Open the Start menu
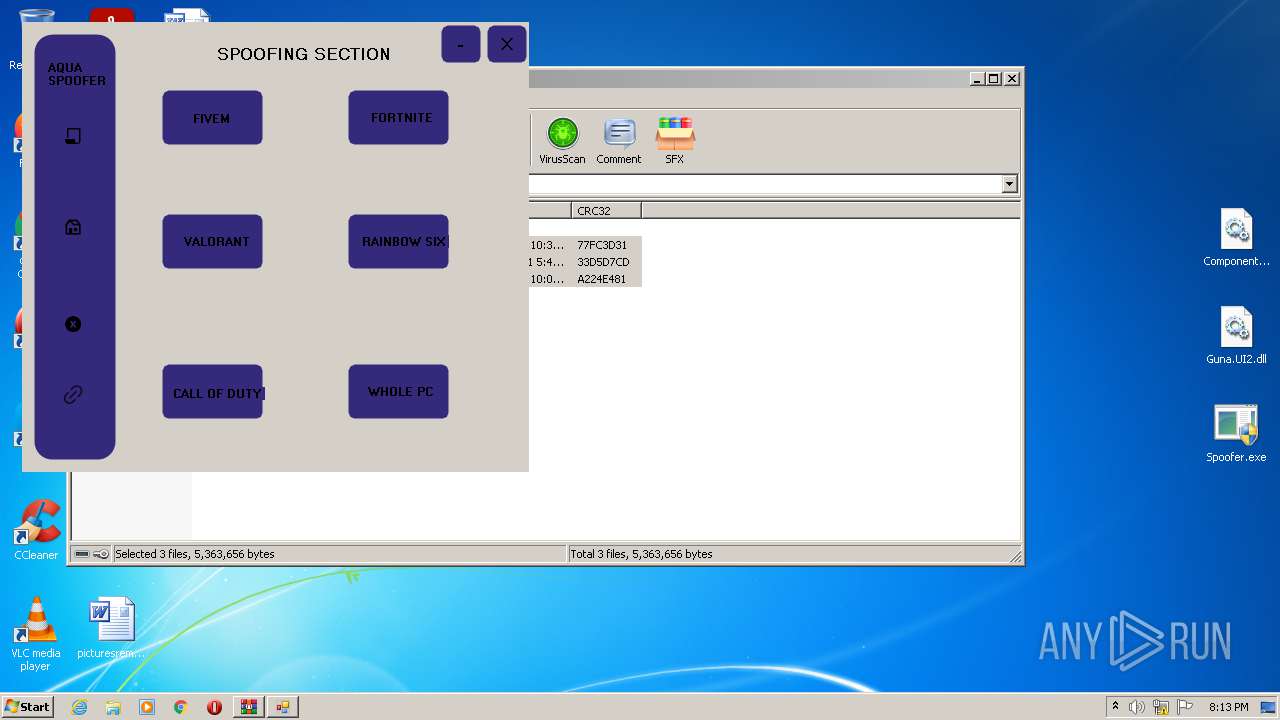The image size is (1280, 720). click(28, 706)
